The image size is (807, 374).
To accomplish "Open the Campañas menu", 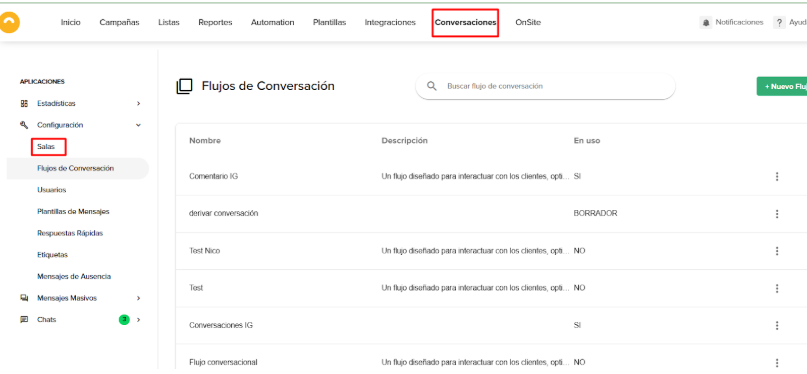I will [x=119, y=23].
